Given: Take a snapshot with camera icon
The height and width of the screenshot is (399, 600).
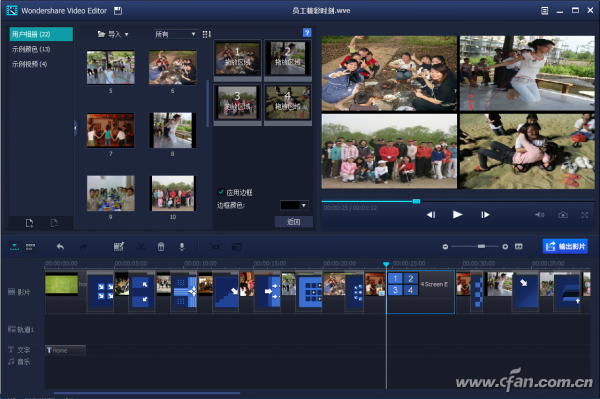Looking at the screenshot, I should (563, 215).
